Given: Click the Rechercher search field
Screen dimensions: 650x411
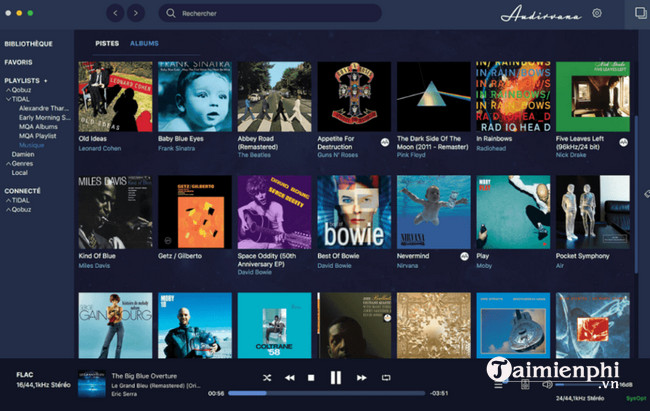Looking at the screenshot, I should (270, 13).
